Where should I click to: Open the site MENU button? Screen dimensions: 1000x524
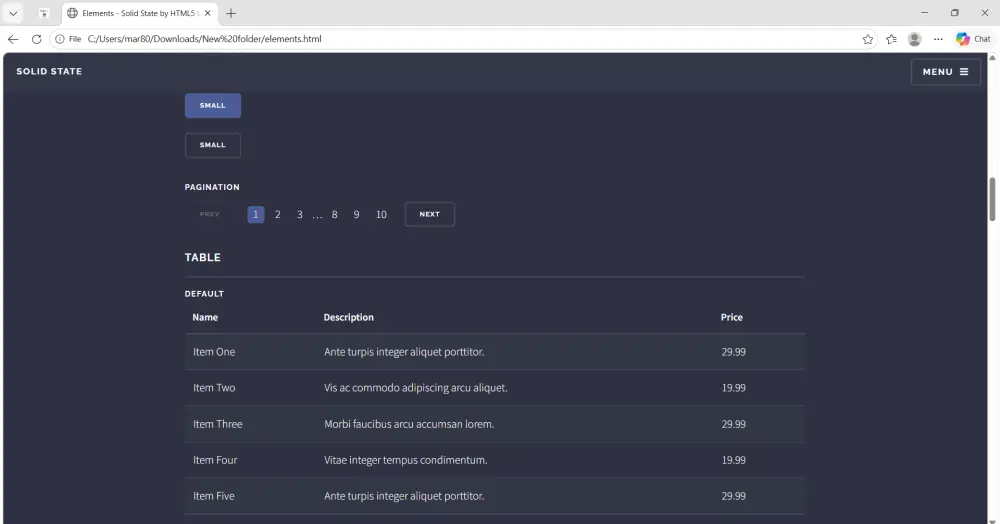click(946, 72)
